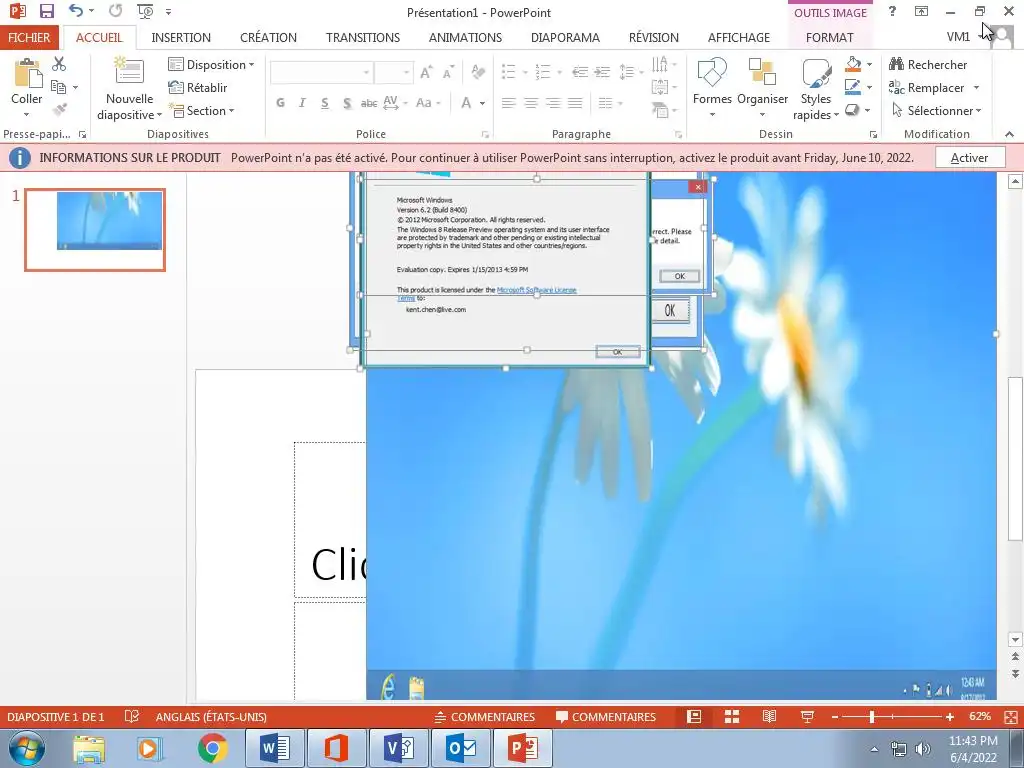Image resolution: width=1024 pixels, height=768 pixels.
Task: Click the shape fill paint bucket icon
Action: [853, 64]
